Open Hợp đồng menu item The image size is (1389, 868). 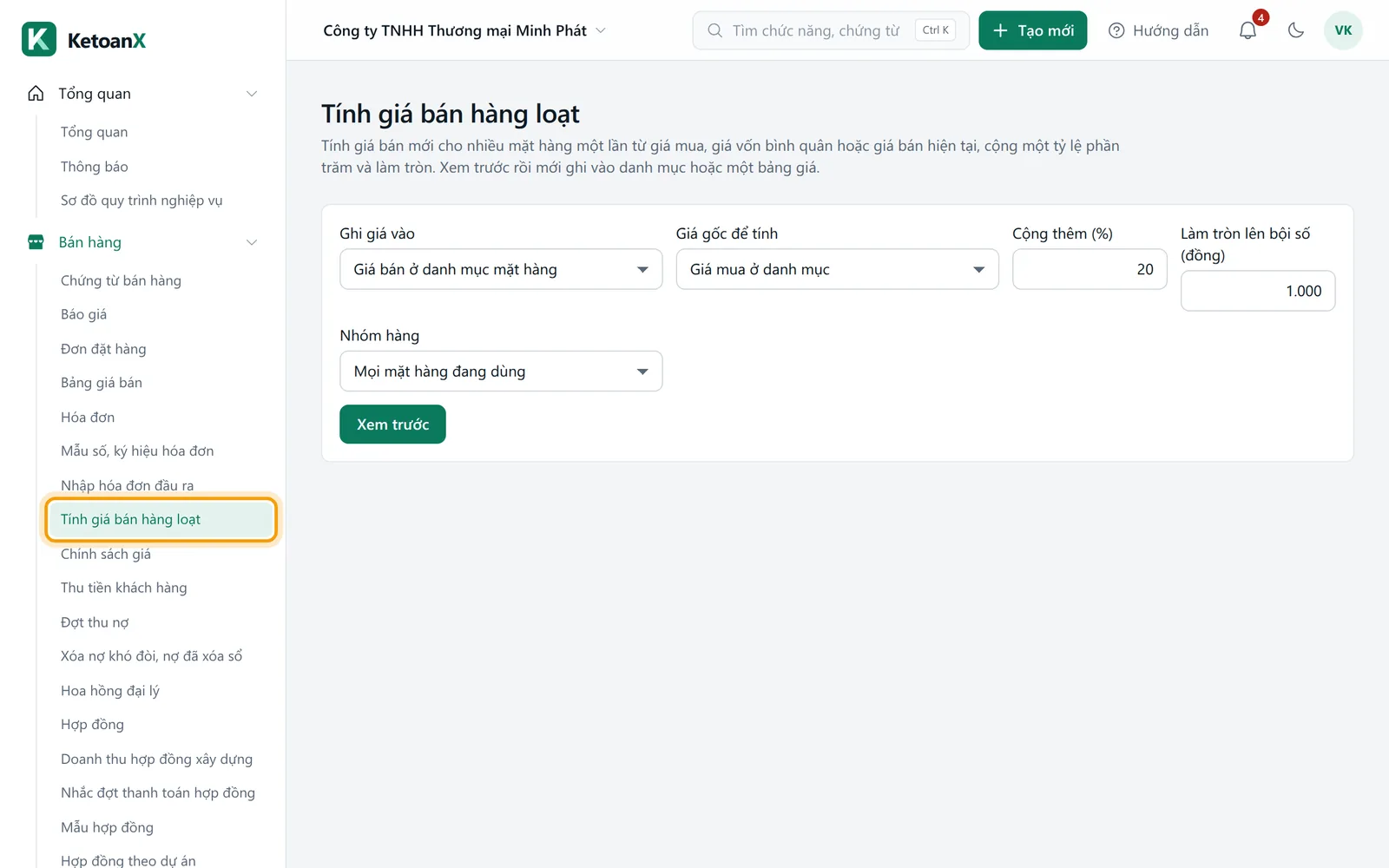coord(92,725)
